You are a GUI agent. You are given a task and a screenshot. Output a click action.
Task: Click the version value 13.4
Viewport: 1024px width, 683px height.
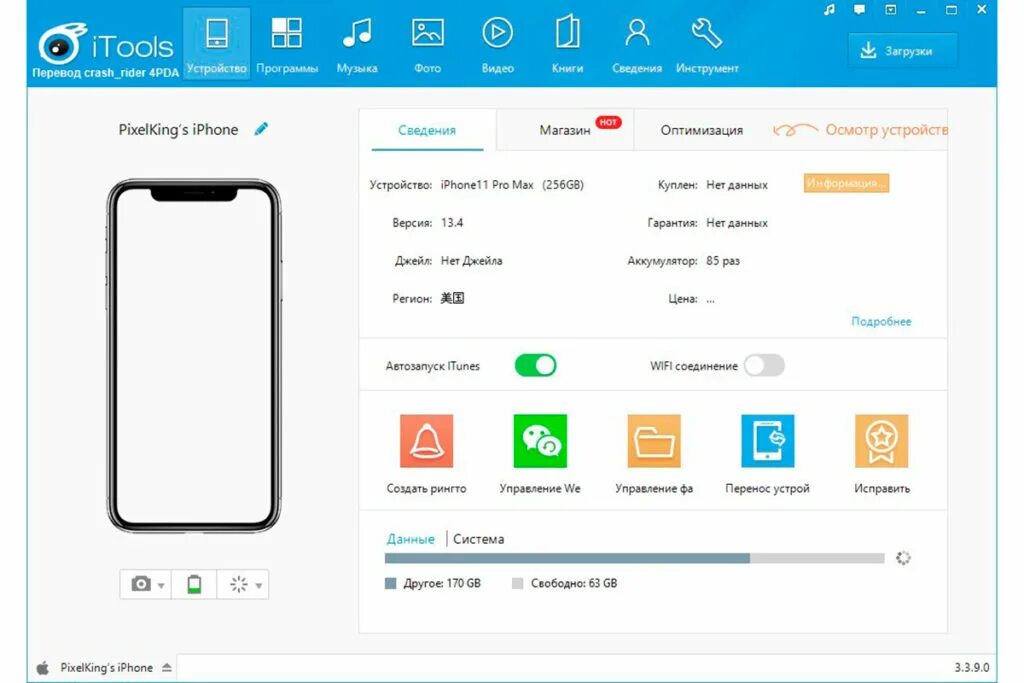click(452, 223)
